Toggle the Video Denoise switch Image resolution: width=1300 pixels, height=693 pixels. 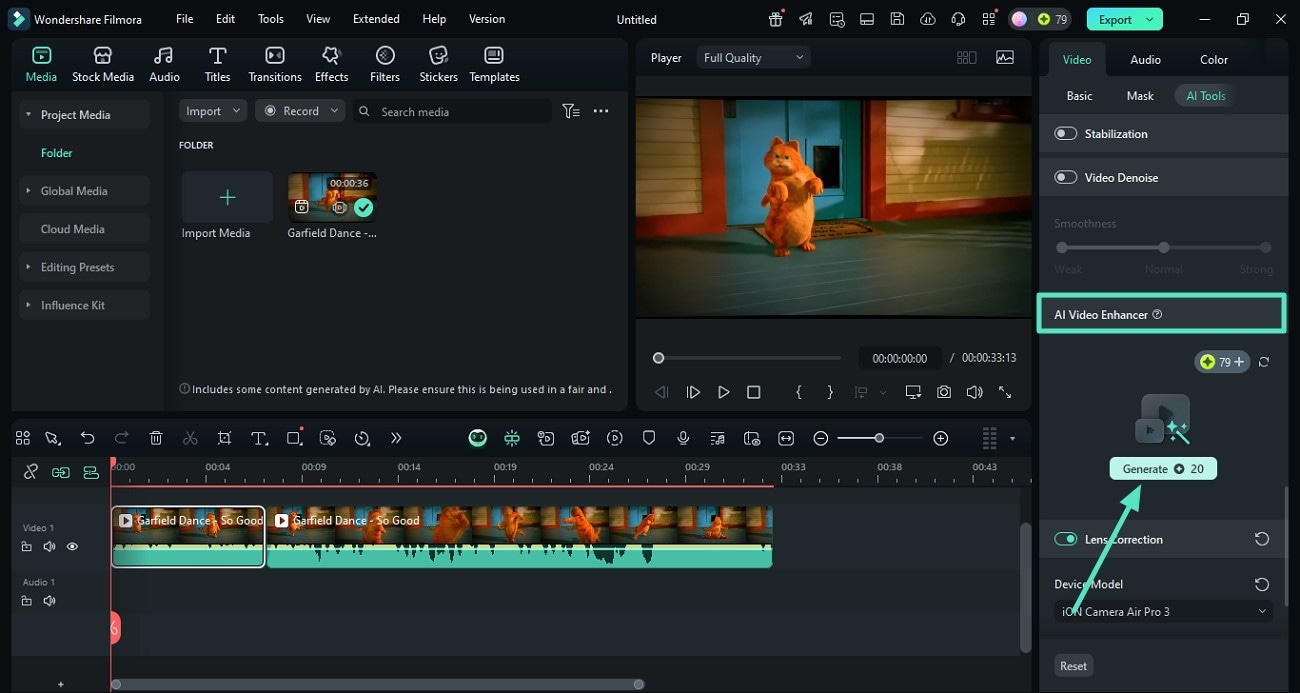(1066, 177)
